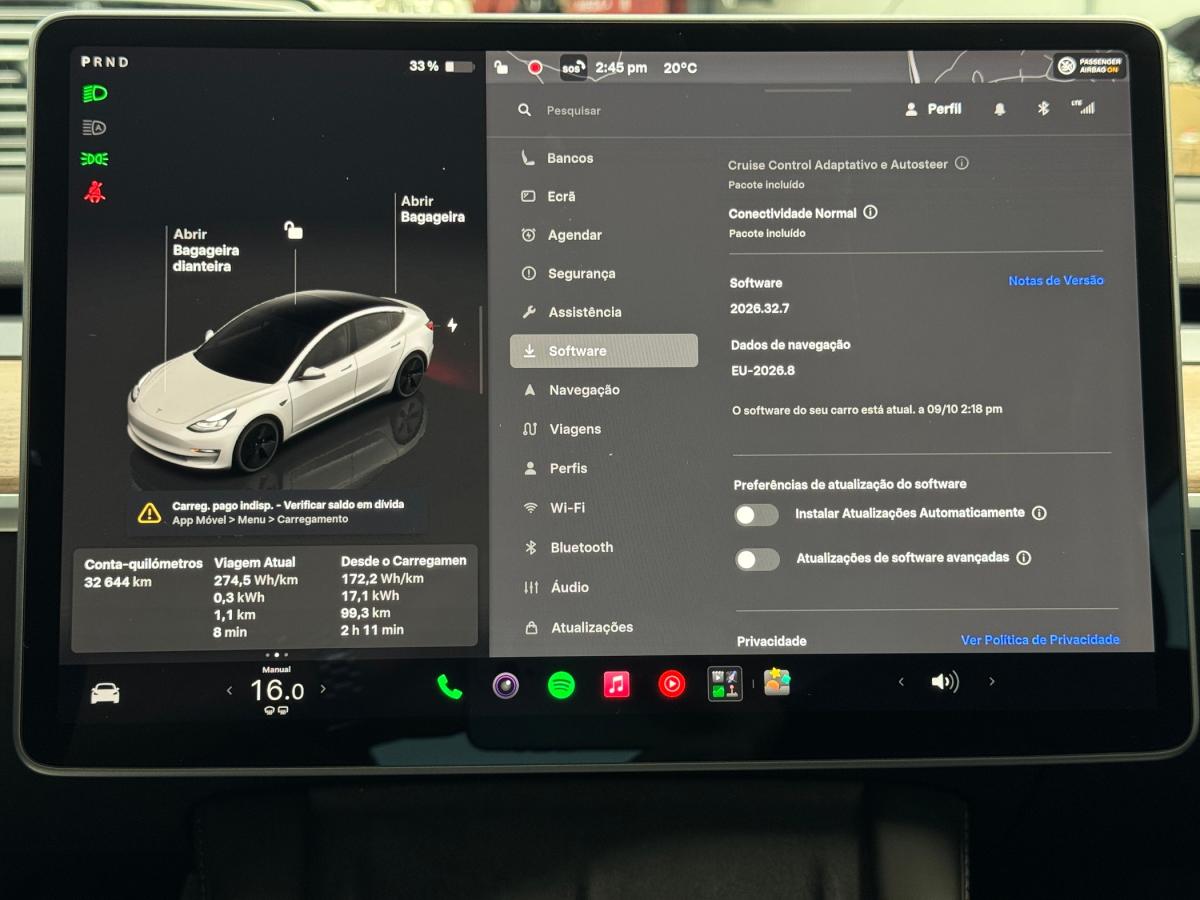Tap the LTE signal strength icon
Screen dimensions: 1200x900
click(x=1083, y=106)
